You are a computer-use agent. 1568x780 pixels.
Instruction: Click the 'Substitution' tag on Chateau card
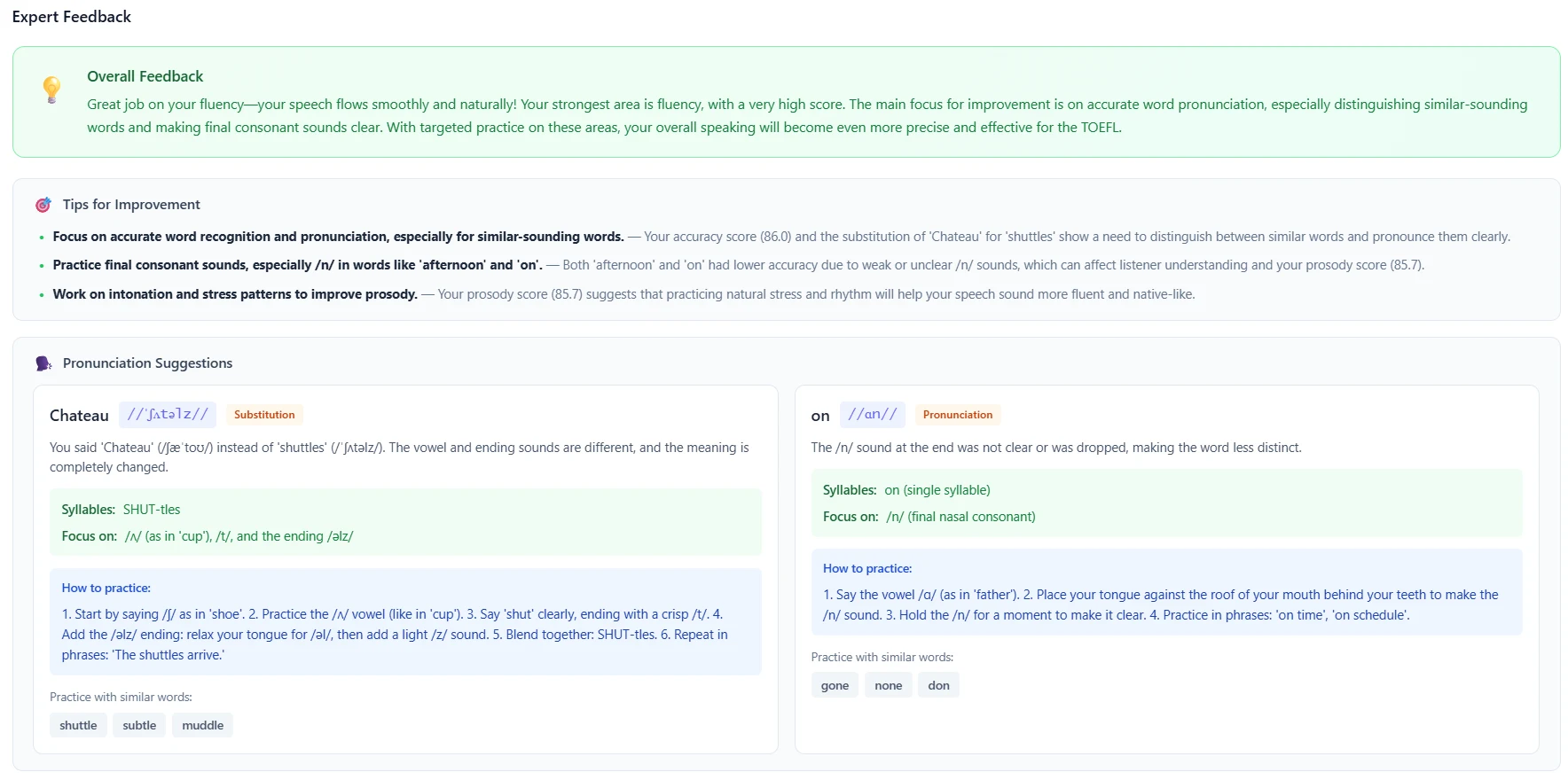264,415
